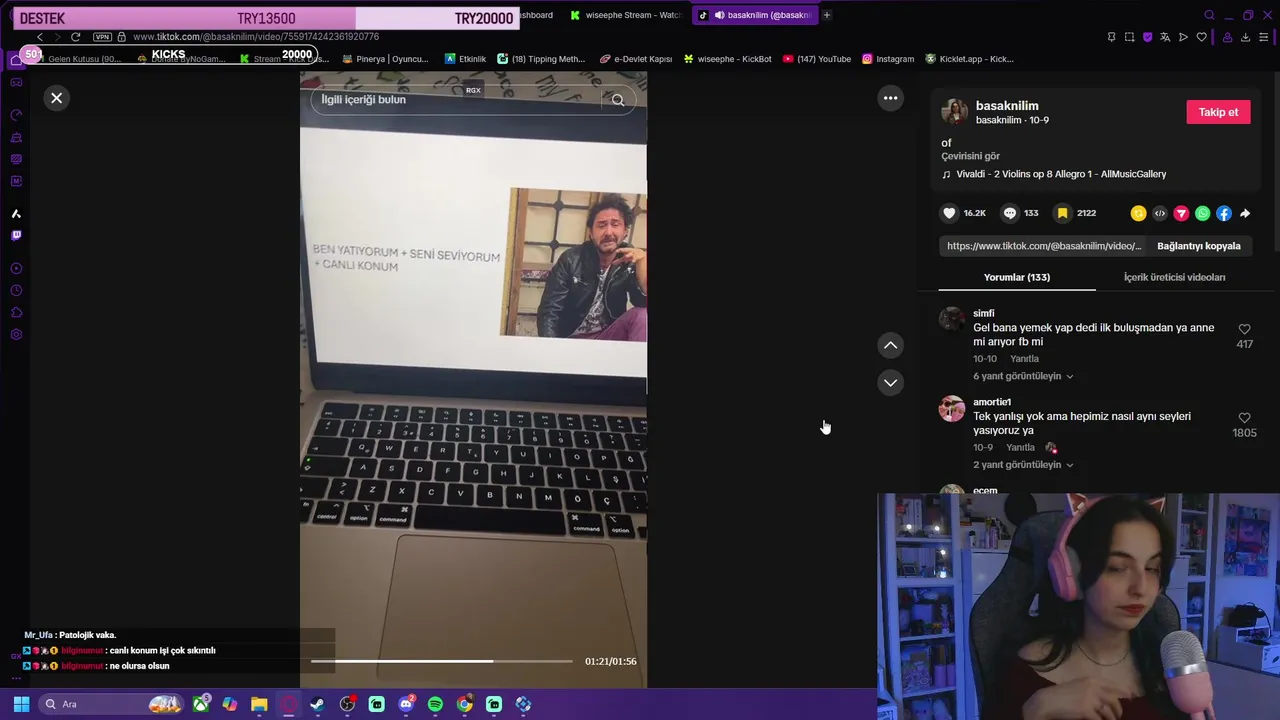Like the video with heart icon
Image resolution: width=1280 pixels, height=720 pixels.
pyautogui.click(x=949, y=213)
